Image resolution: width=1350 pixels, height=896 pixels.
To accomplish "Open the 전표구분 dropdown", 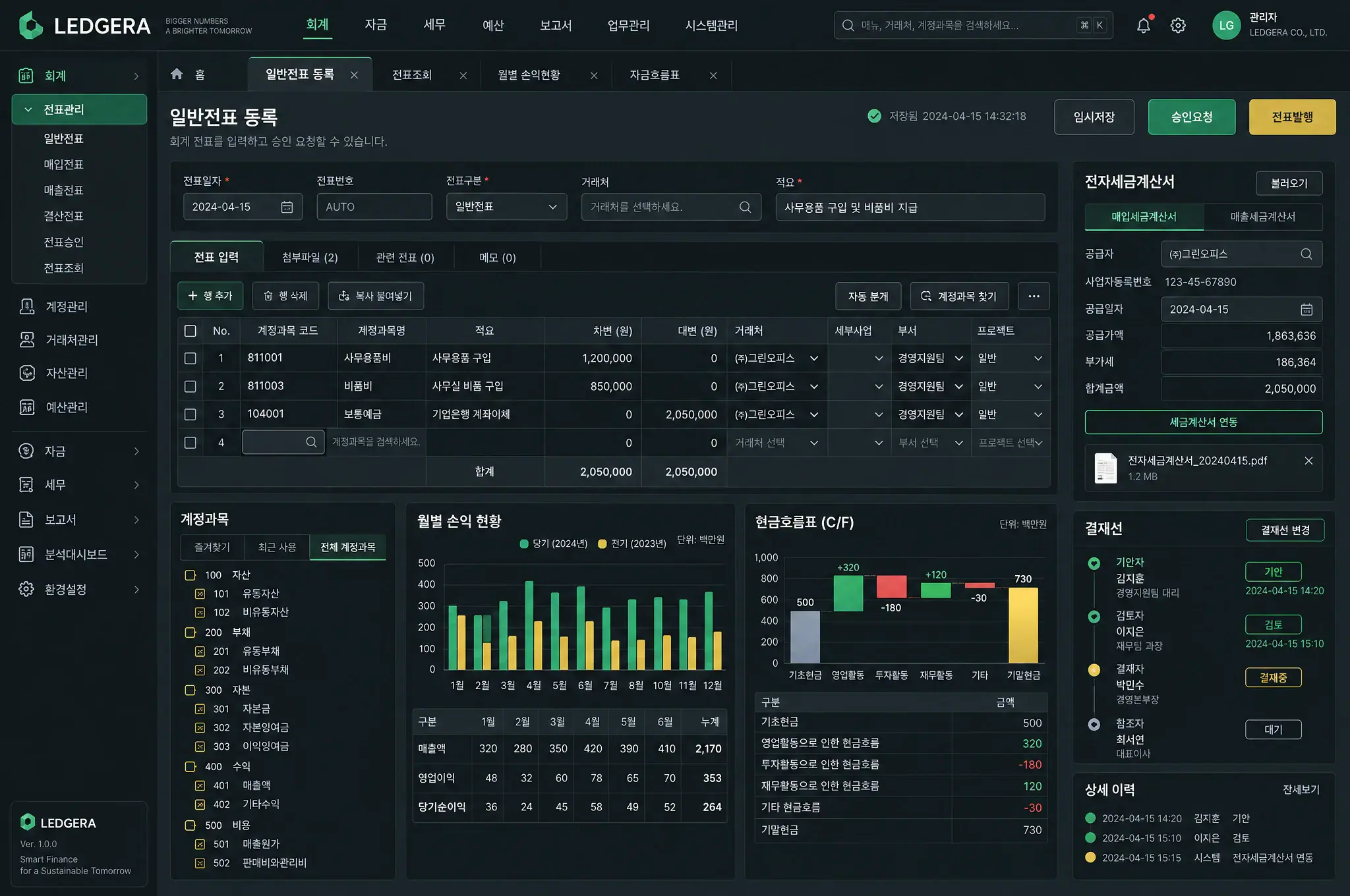I will tap(506, 207).
